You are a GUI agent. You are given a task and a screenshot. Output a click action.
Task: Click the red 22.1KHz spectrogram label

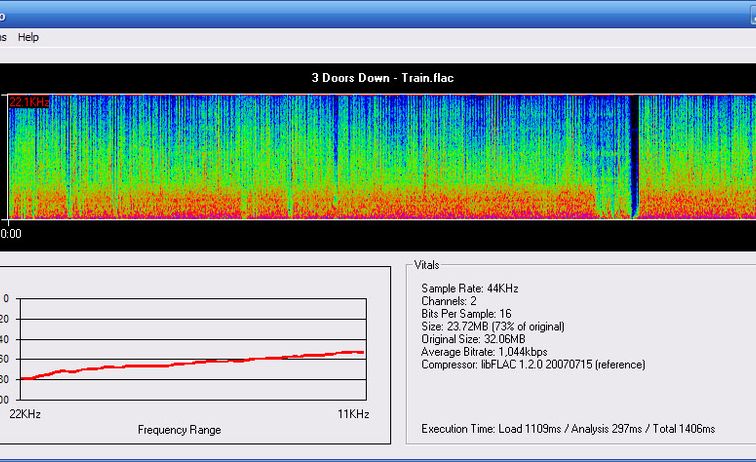pyautogui.click(x=29, y=102)
